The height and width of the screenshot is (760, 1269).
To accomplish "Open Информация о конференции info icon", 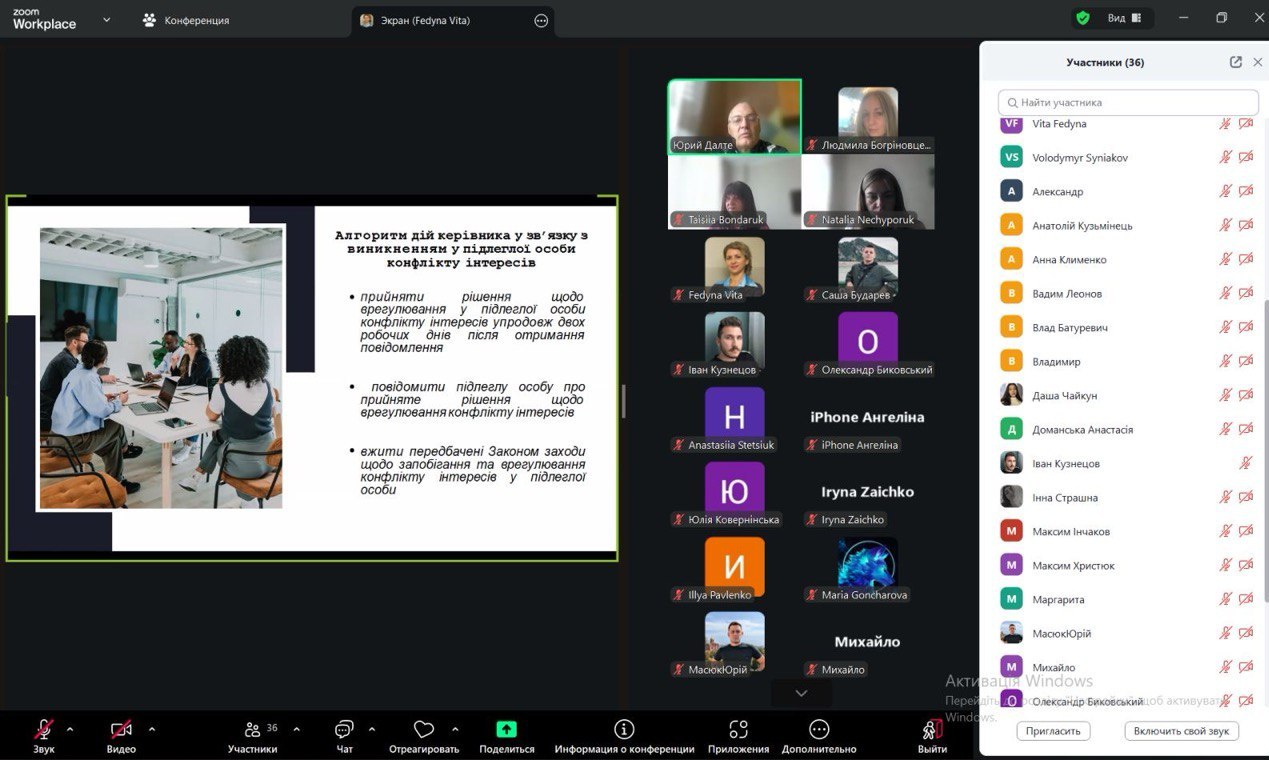I will pos(624,730).
